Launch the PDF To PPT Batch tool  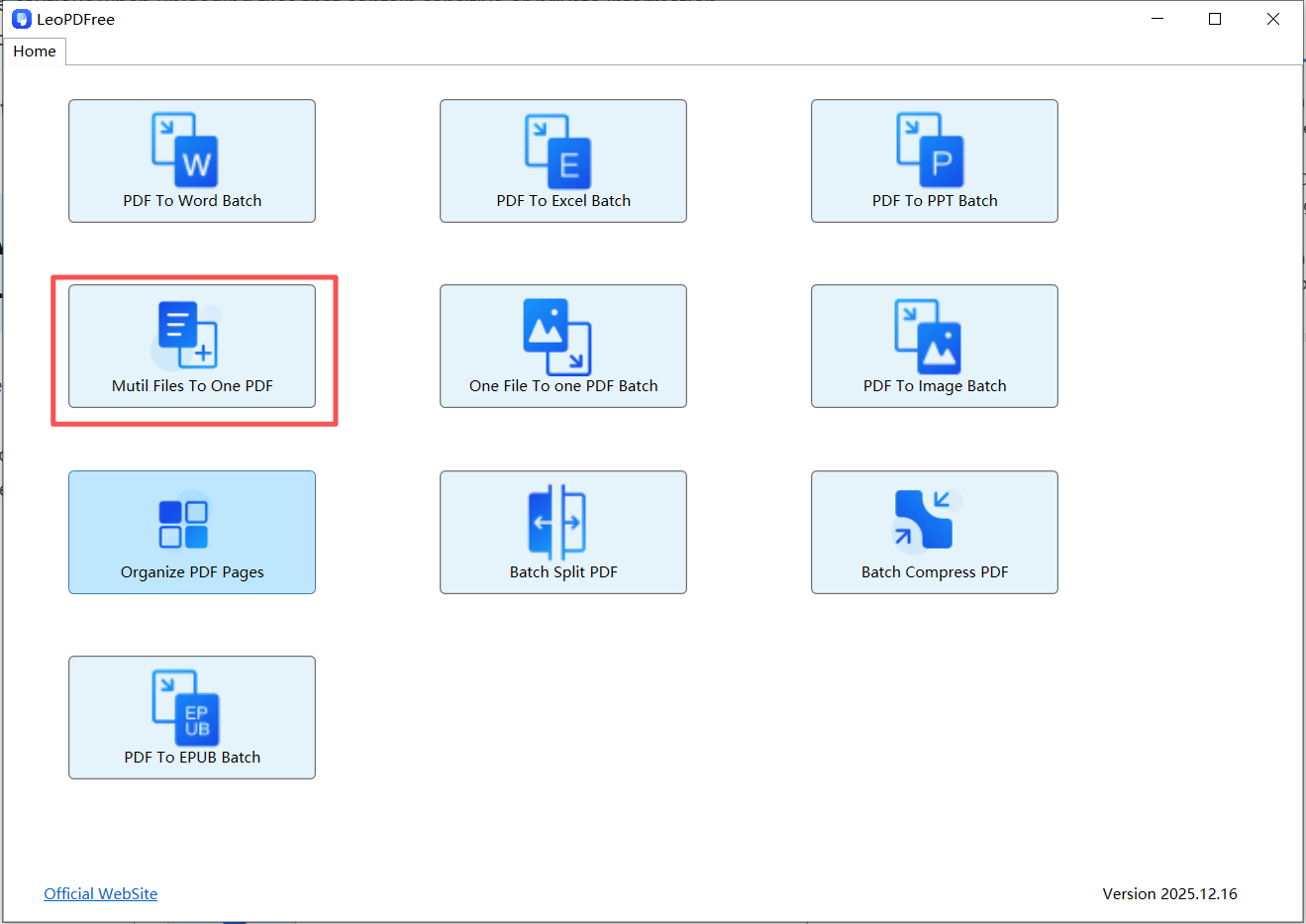tap(934, 160)
